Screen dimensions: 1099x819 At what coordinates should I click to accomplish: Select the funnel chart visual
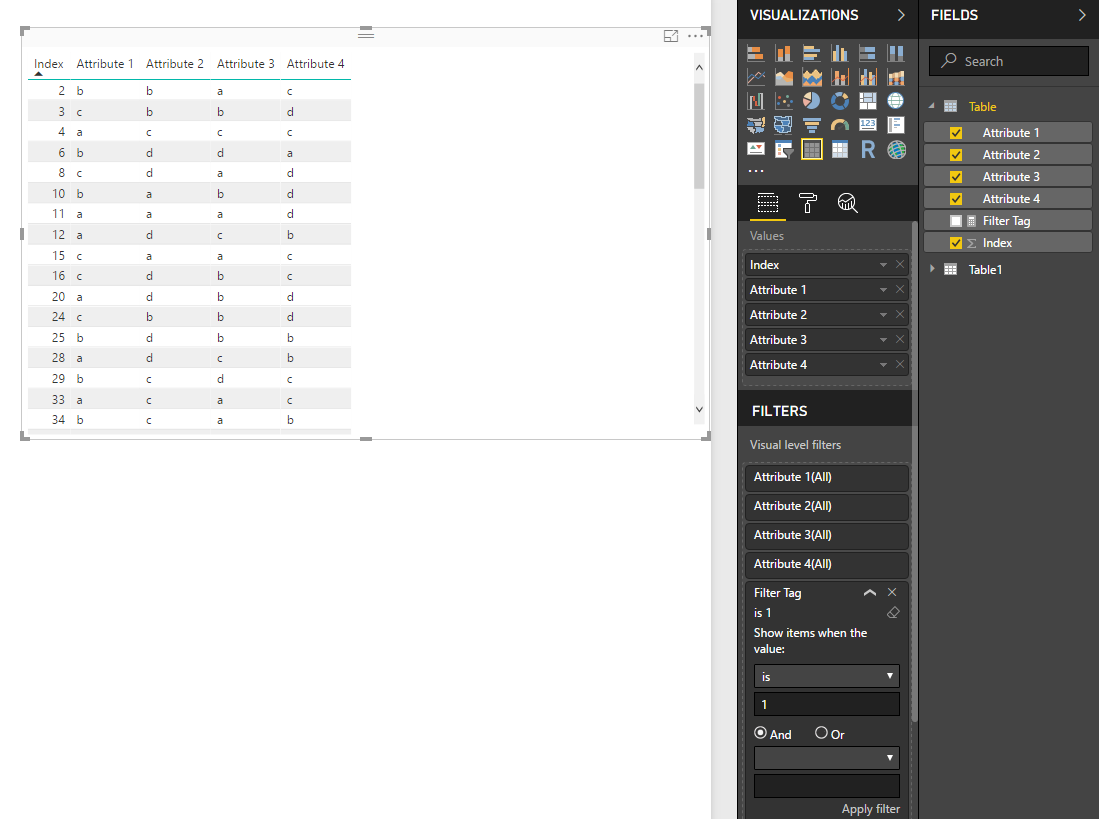pyautogui.click(x=812, y=125)
